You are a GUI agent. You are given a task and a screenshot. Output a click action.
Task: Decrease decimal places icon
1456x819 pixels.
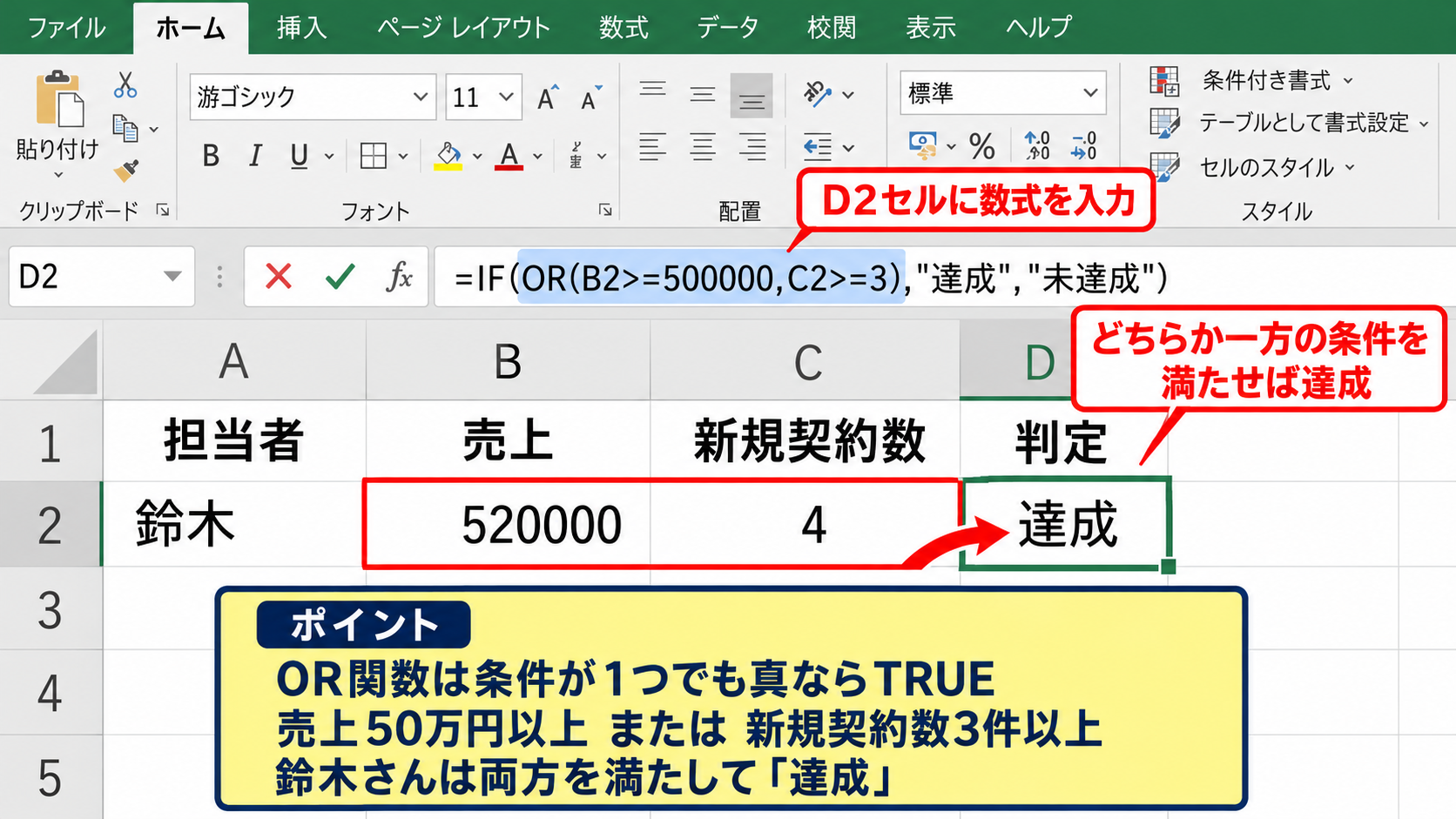[x=1084, y=145]
